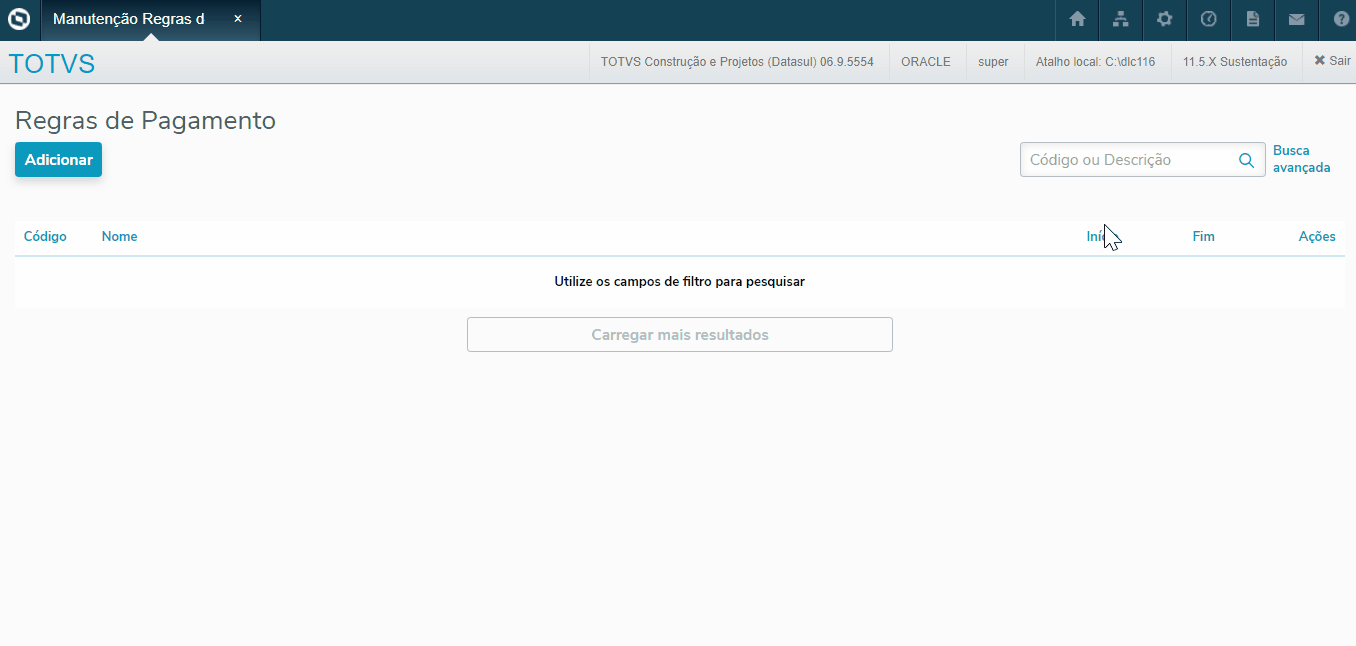Open the help question mark icon
This screenshot has height=646, width=1356.
(1341, 19)
